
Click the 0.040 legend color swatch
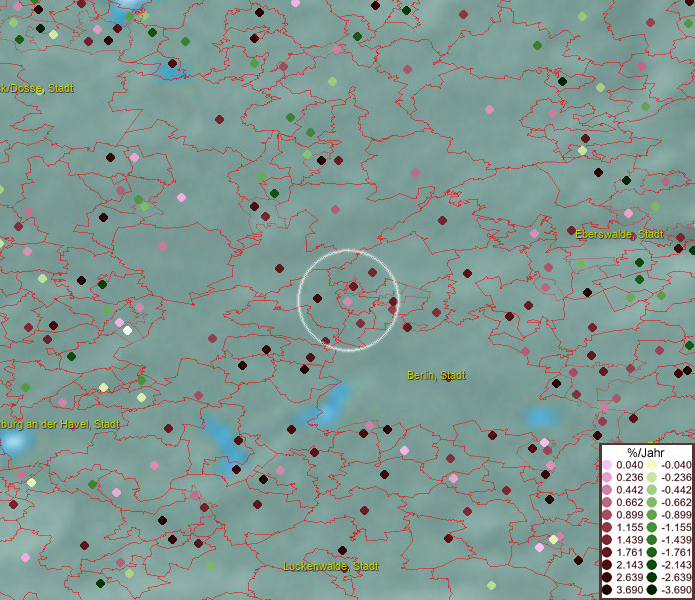[607, 465]
